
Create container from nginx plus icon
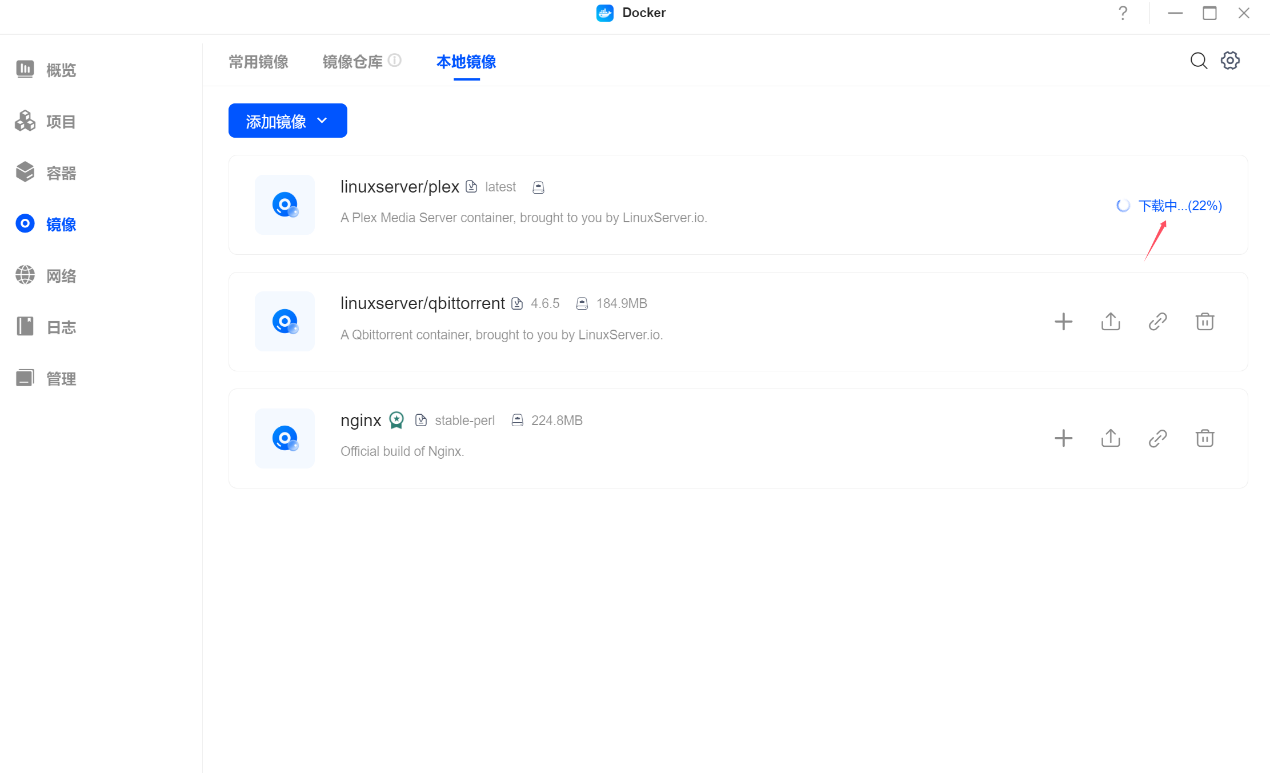click(1063, 438)
